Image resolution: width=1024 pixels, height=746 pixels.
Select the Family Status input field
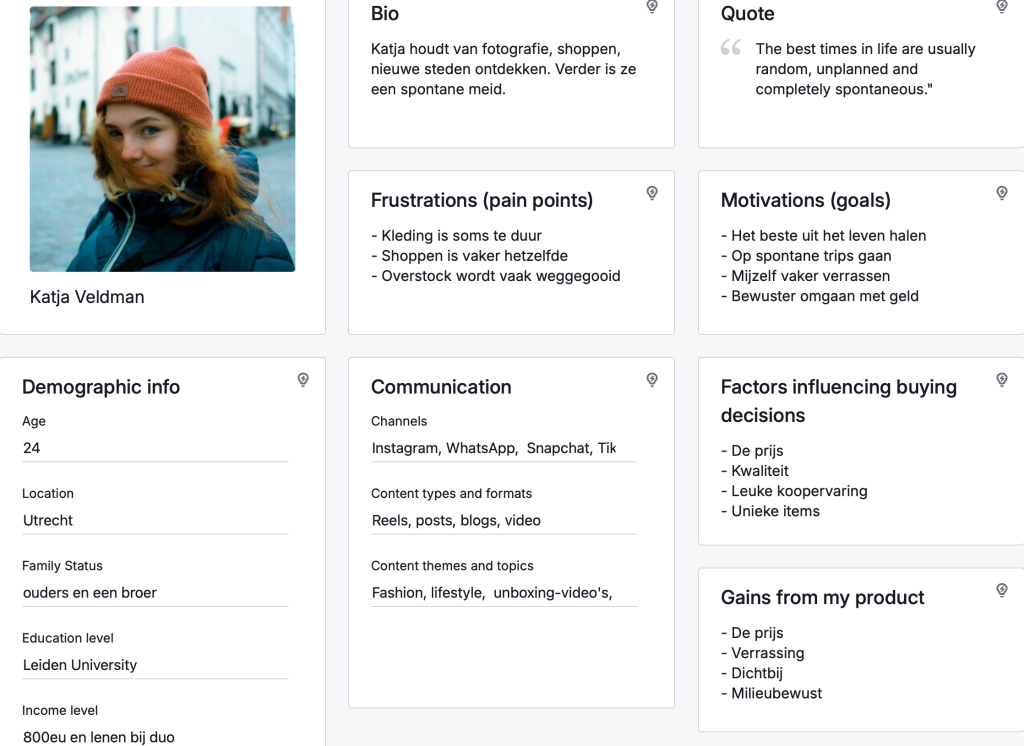[x=154, y=593]
